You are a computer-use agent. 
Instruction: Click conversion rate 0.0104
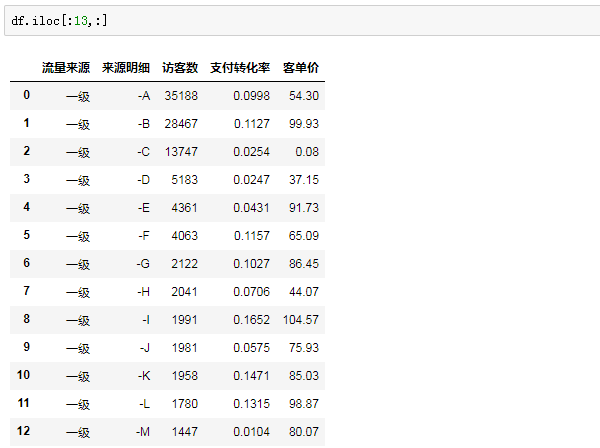pyautogui.click(x=251, y=432)
